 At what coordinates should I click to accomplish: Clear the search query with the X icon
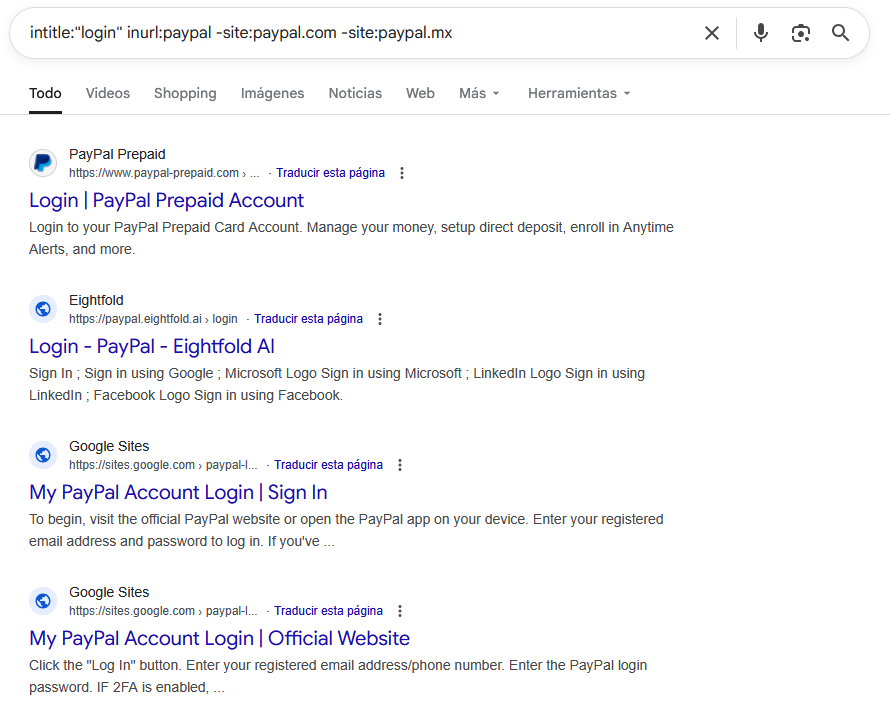(x=712, y=33)
